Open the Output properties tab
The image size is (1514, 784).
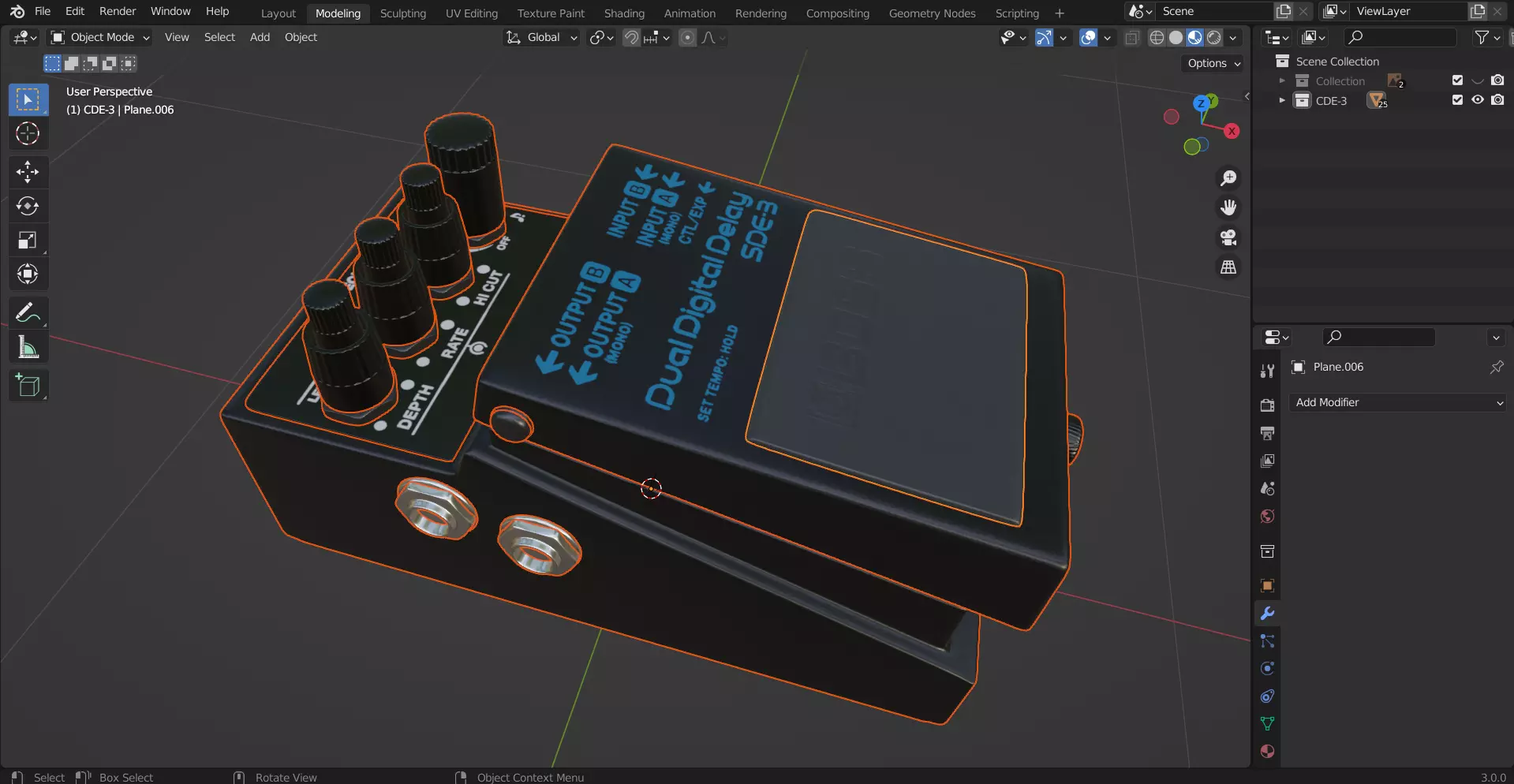point(1267,433)
